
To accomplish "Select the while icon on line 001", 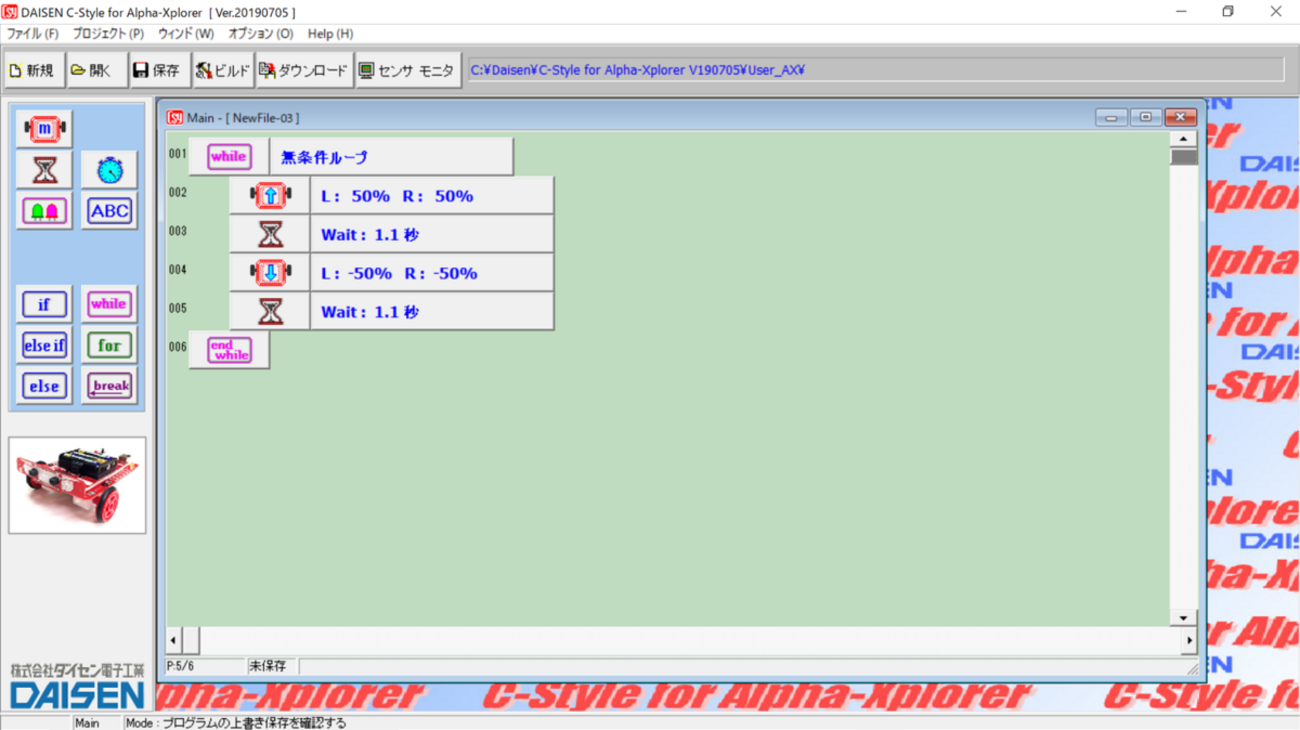I will pos(229,156).
